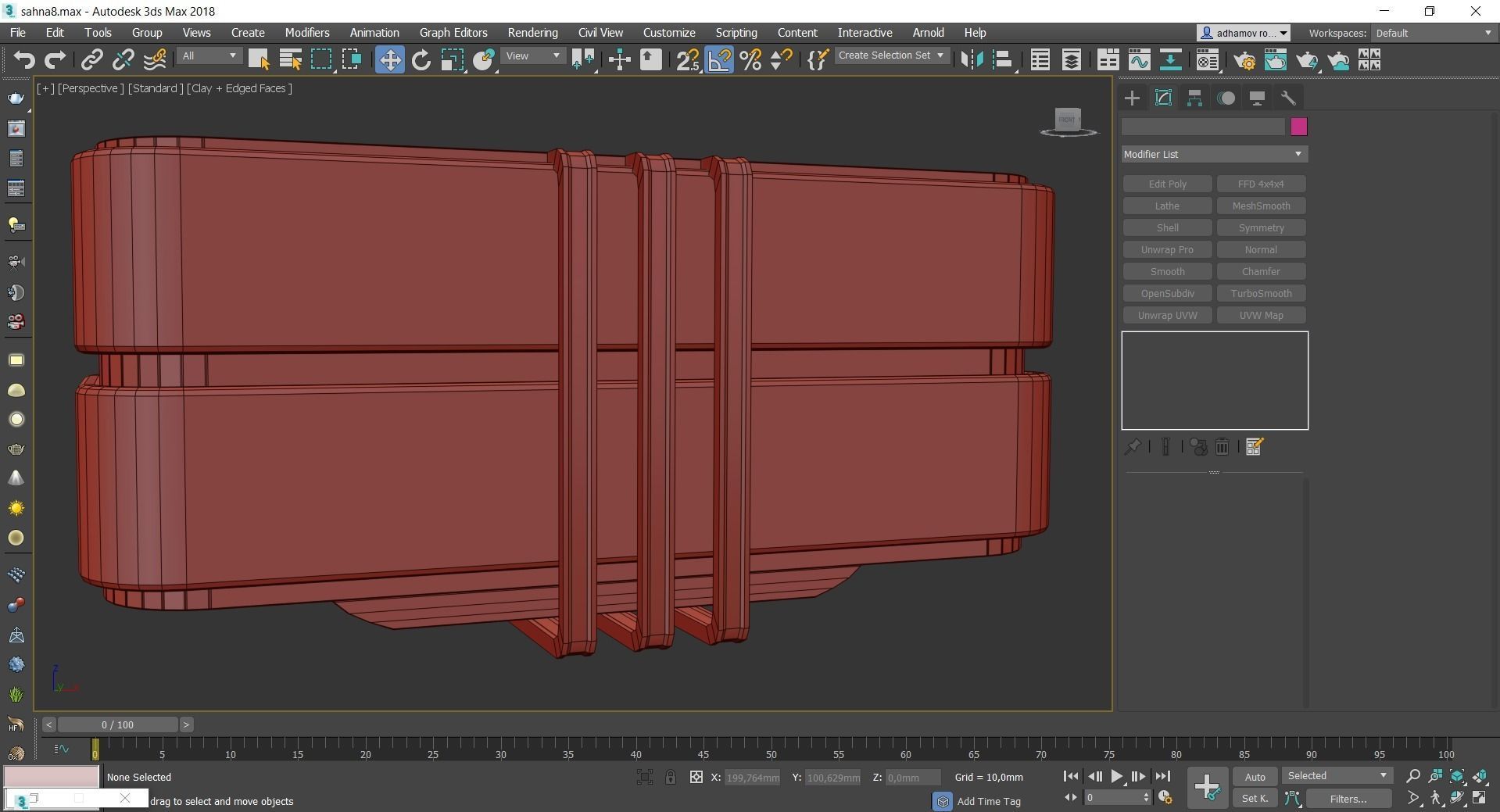1500x812 pixels.
Task: Open the Scripting menu
Action: [x=736, y=33]
